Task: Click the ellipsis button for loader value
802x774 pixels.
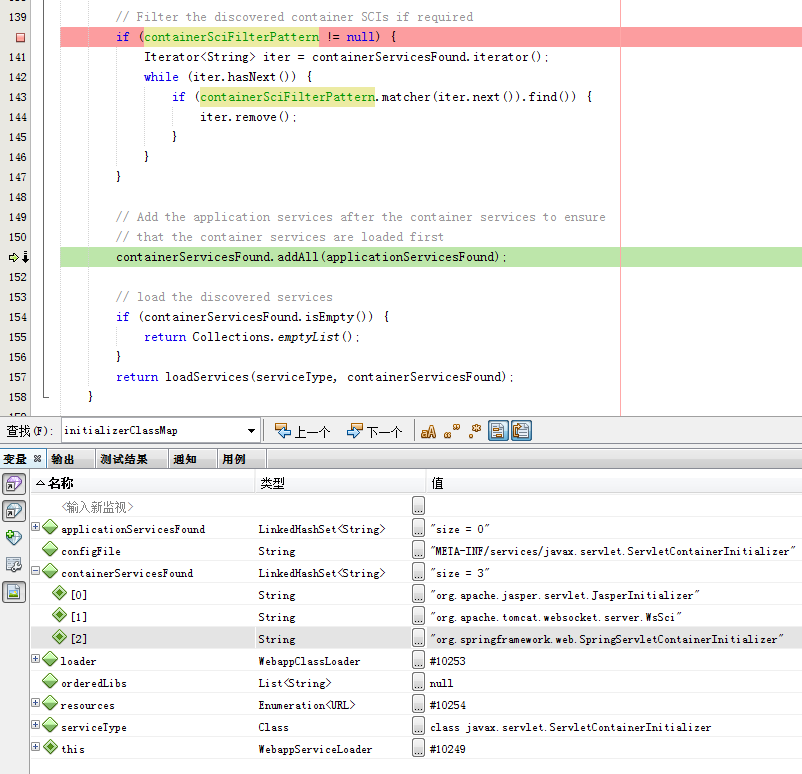Action: click(418, 659)
